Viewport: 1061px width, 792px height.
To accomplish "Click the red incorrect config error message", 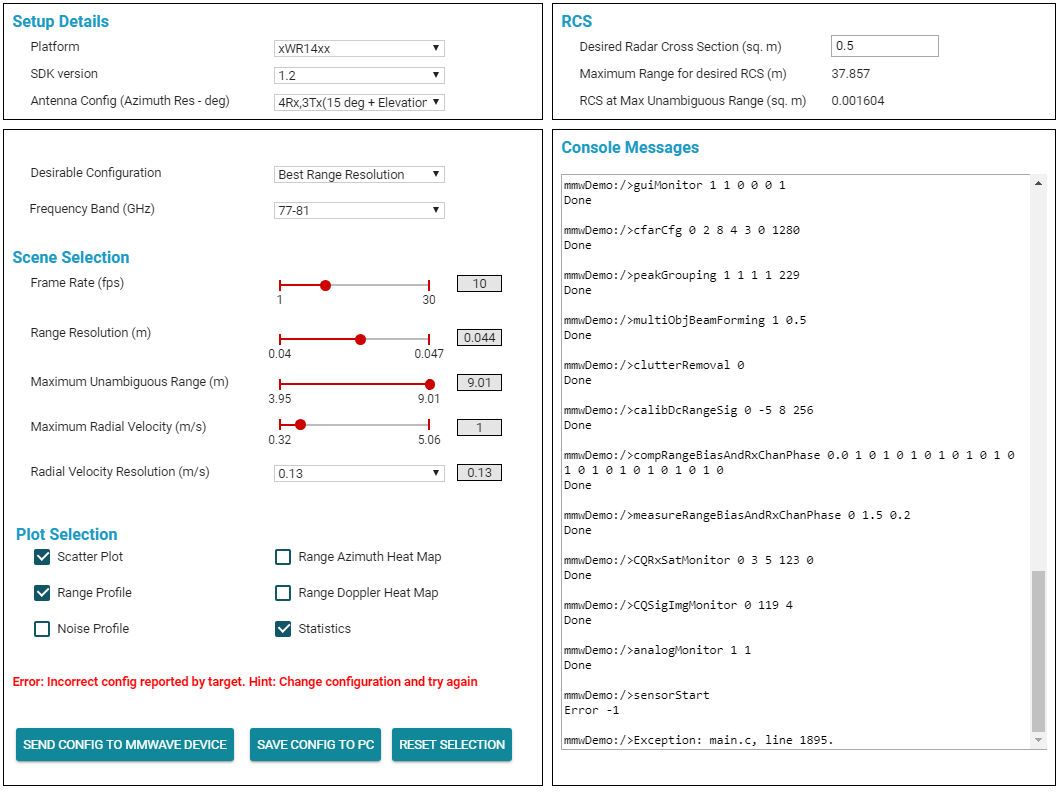I will tap(245, 682).
